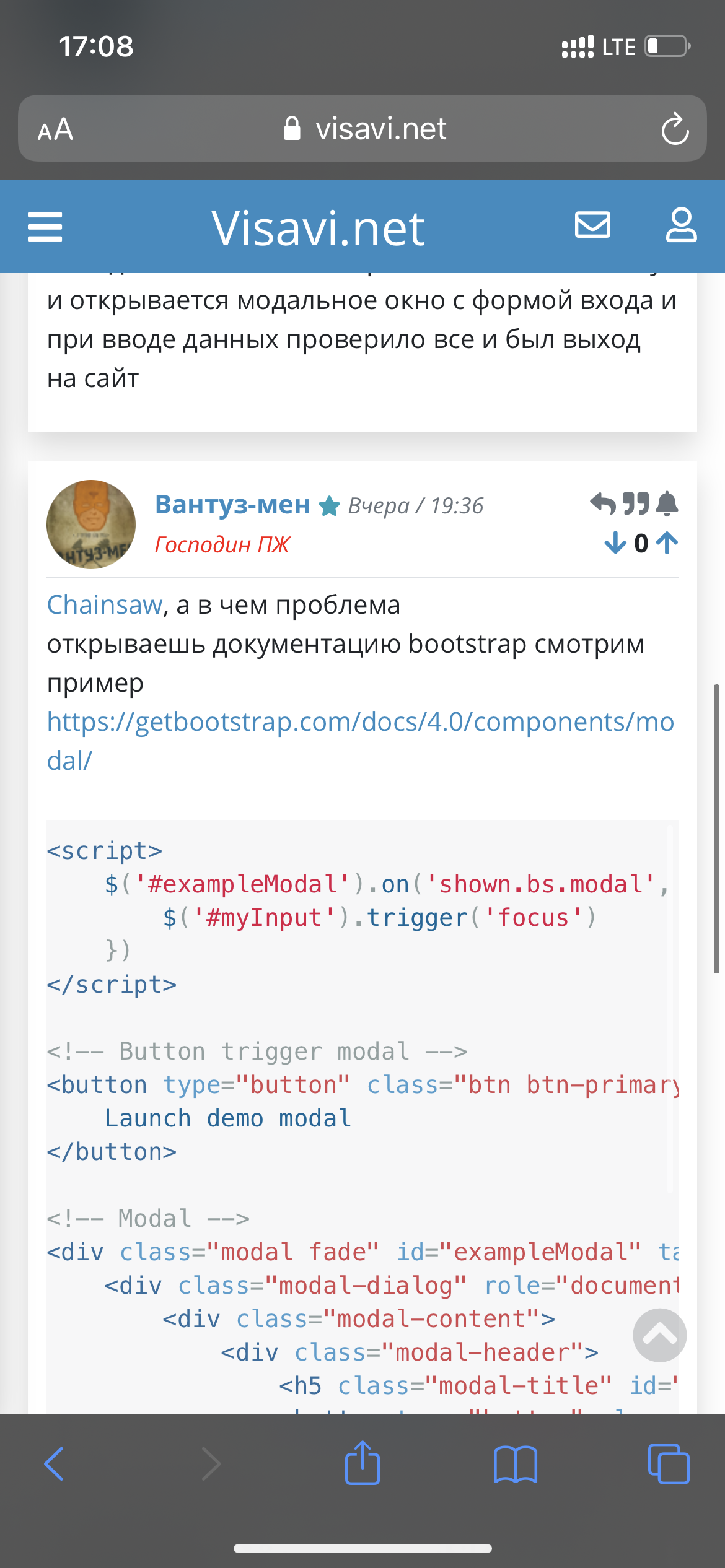
Task: Open the Chainsaw user mention link
Action: (105, 605)
